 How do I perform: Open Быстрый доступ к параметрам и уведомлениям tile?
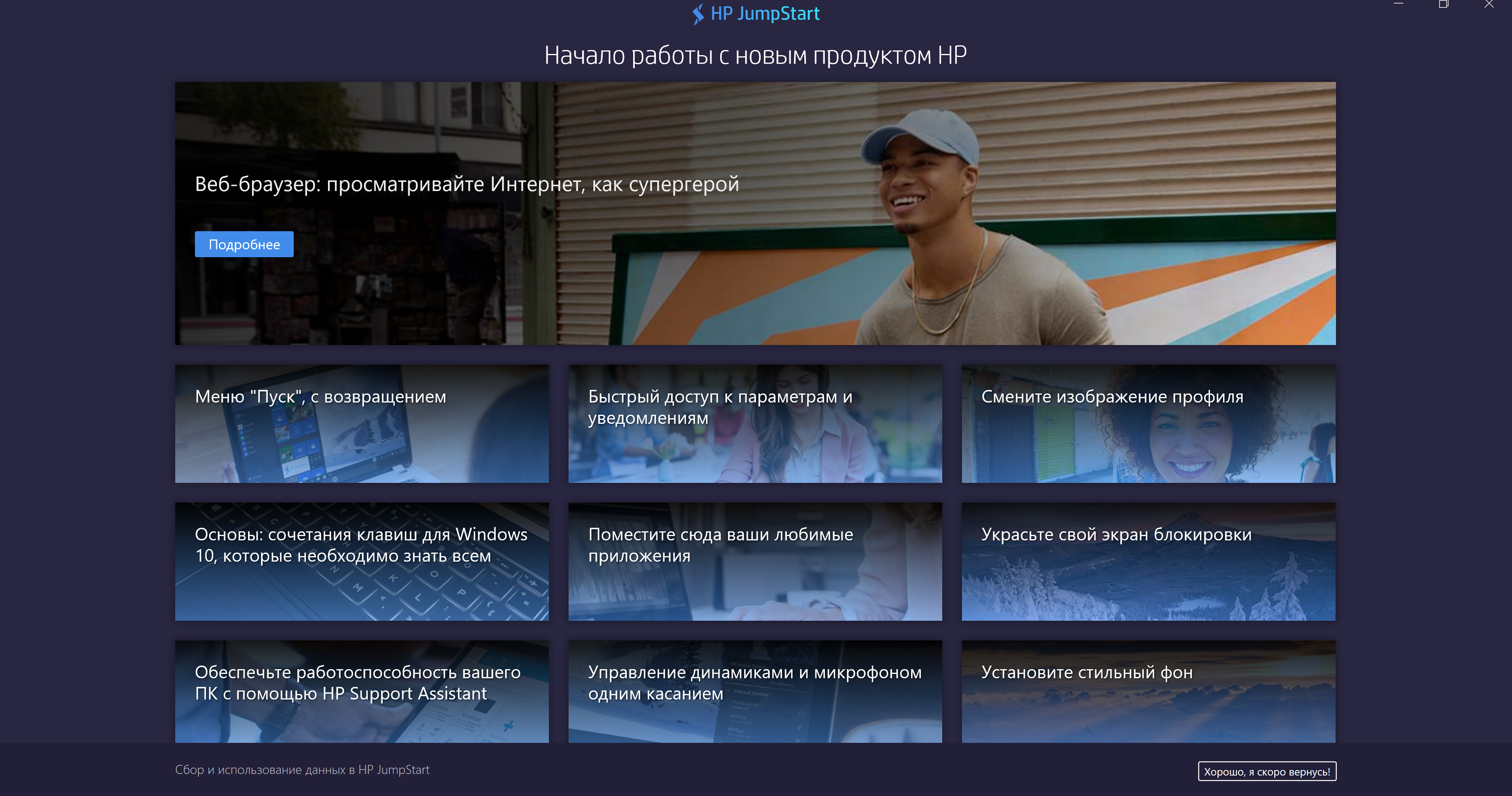point(755,424)
